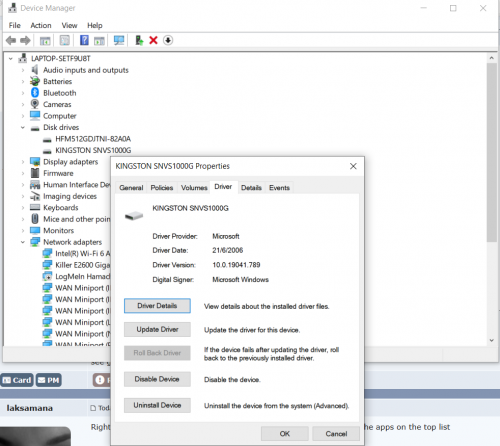Switch to the General tab
The width and height of the screenshot is (500, 446).
(x=131, y=188)
